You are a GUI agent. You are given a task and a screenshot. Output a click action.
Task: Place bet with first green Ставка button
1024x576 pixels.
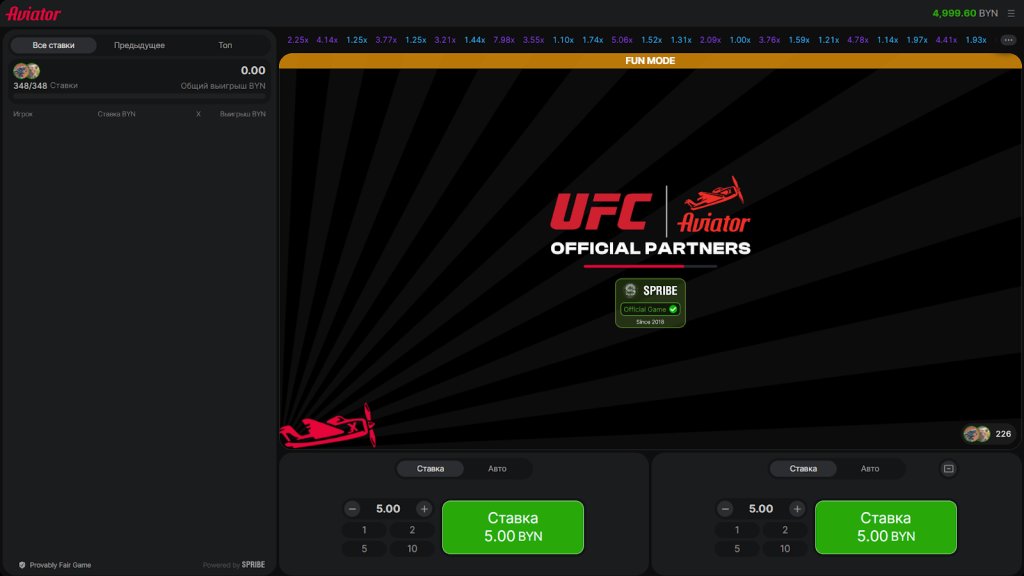pos(512,527)
